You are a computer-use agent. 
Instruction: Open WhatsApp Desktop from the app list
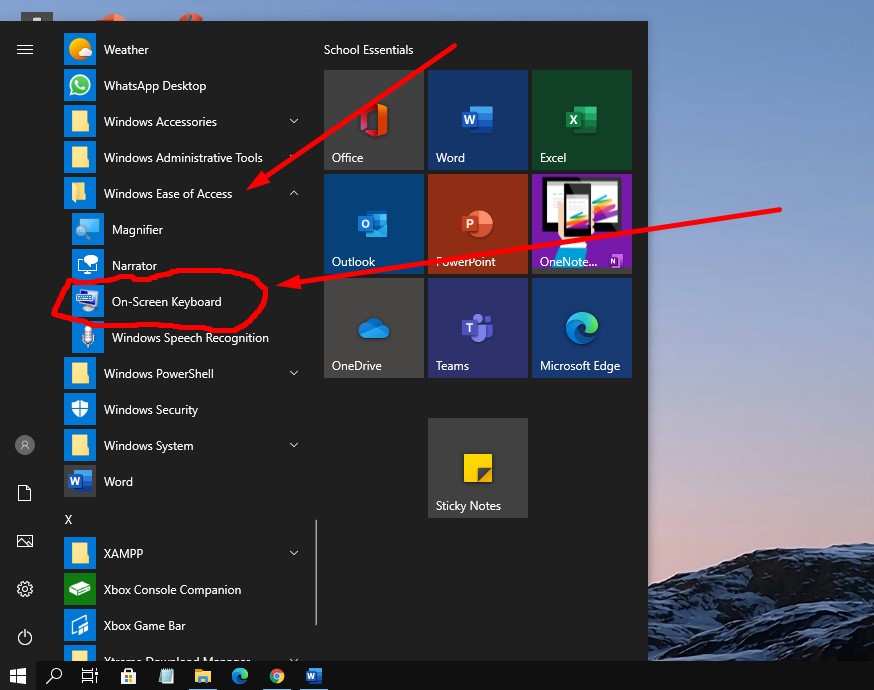[154, 86]
